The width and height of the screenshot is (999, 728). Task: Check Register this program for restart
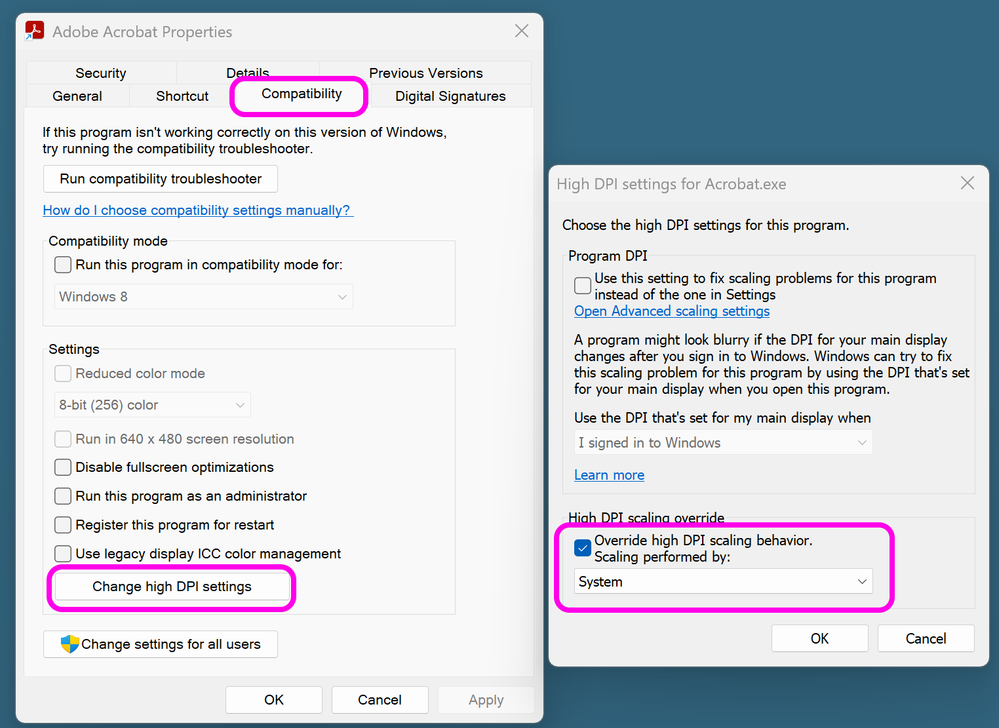63,525
